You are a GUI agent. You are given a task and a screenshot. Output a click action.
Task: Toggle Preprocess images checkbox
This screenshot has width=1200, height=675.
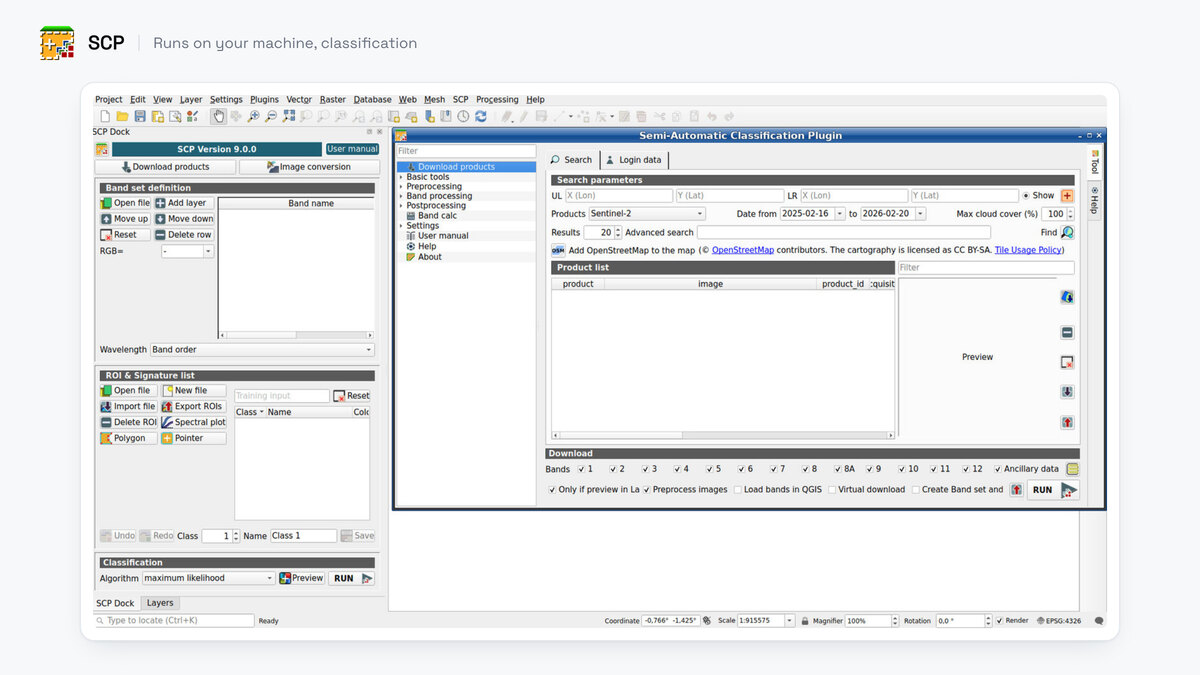tap(647, 490)
